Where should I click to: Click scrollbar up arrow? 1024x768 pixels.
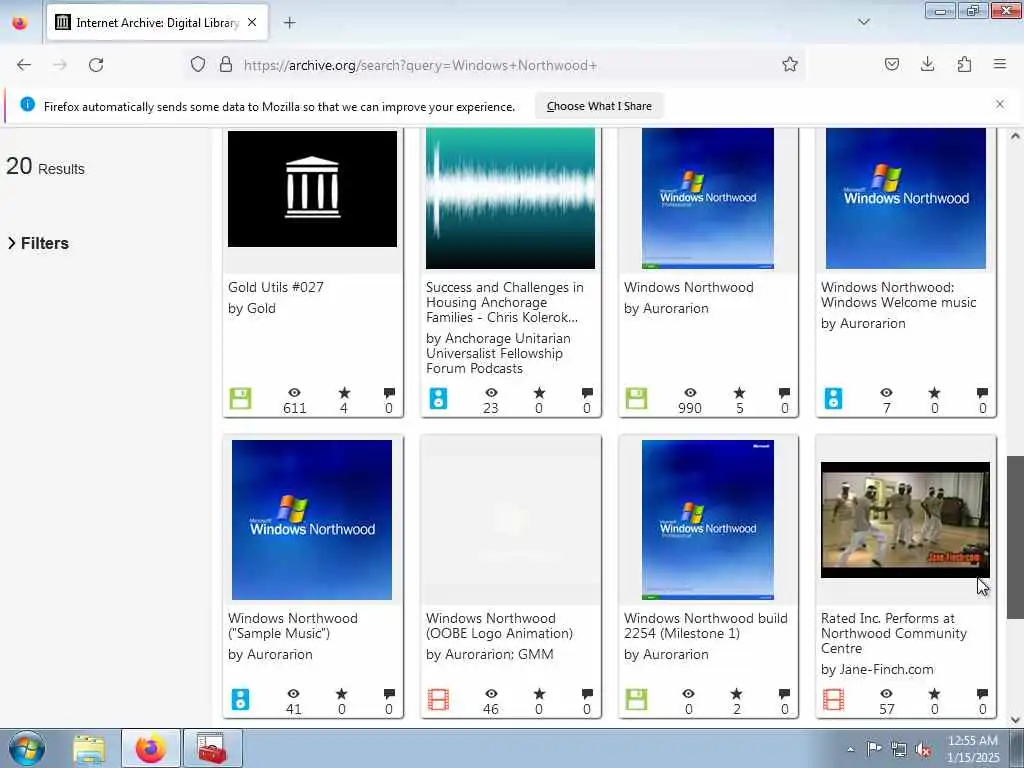click(1015, 136)
